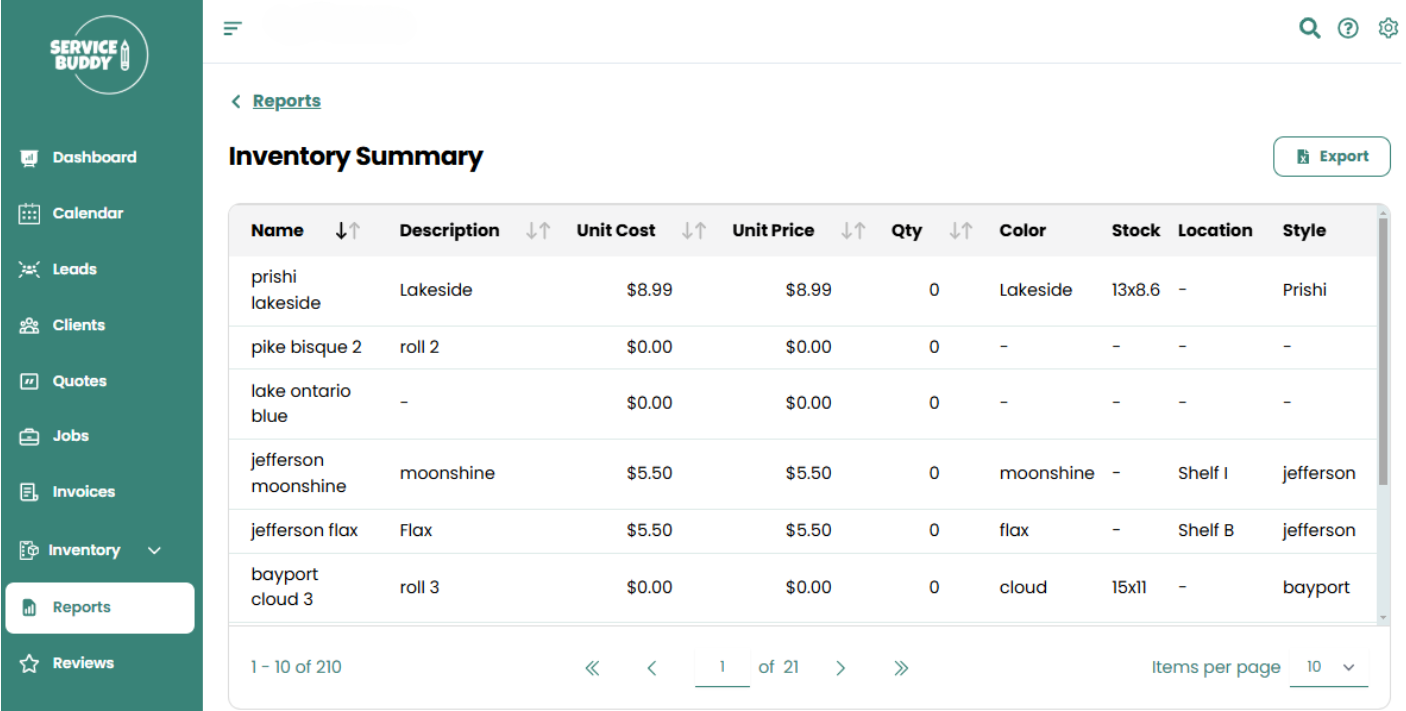Expand the Inventory submenu chevron
Image resolution: width=1406 pixels, height=711 pixels.
tap(154, 551)
